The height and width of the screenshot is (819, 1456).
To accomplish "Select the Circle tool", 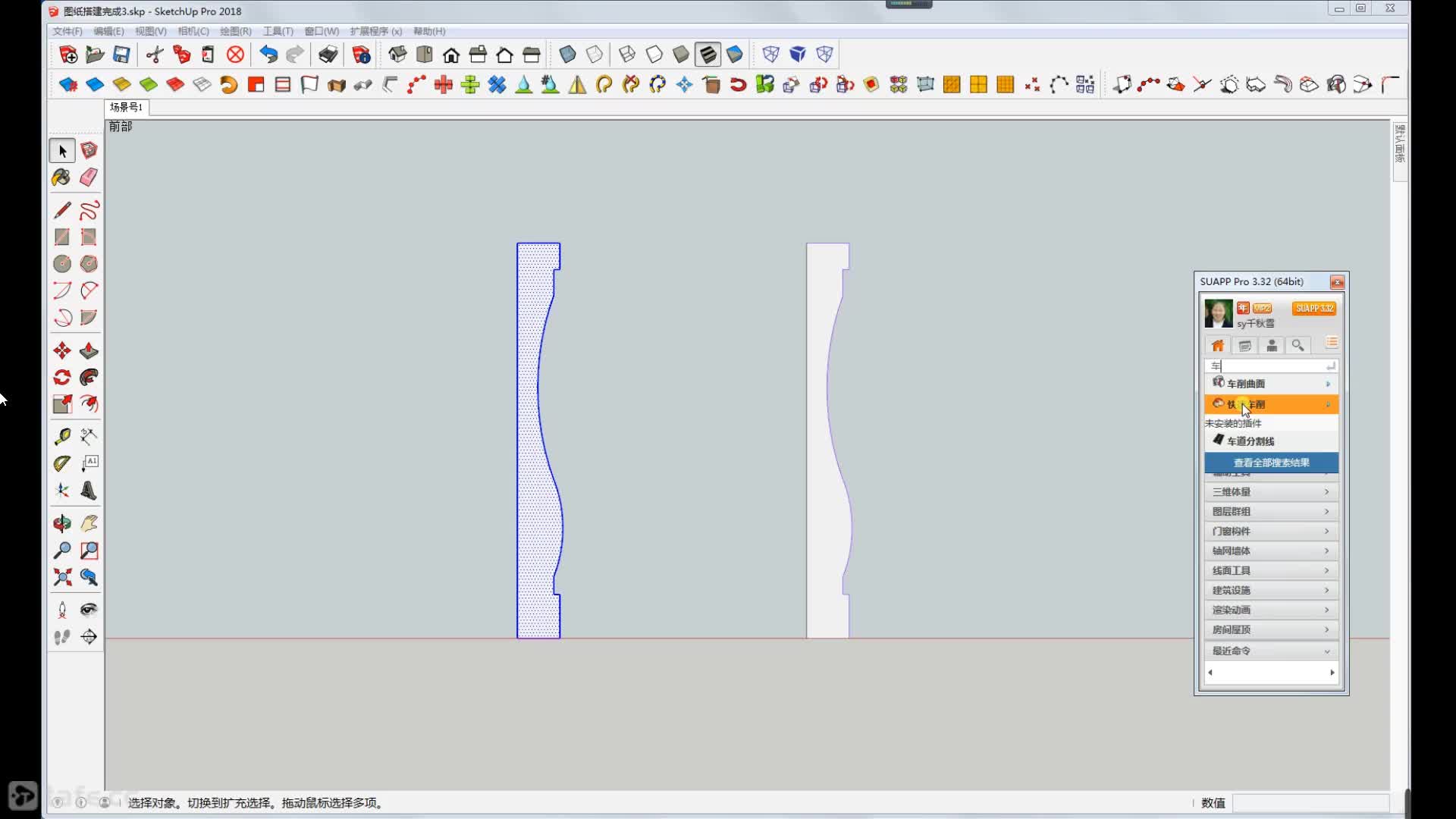I will pos(62,264).
